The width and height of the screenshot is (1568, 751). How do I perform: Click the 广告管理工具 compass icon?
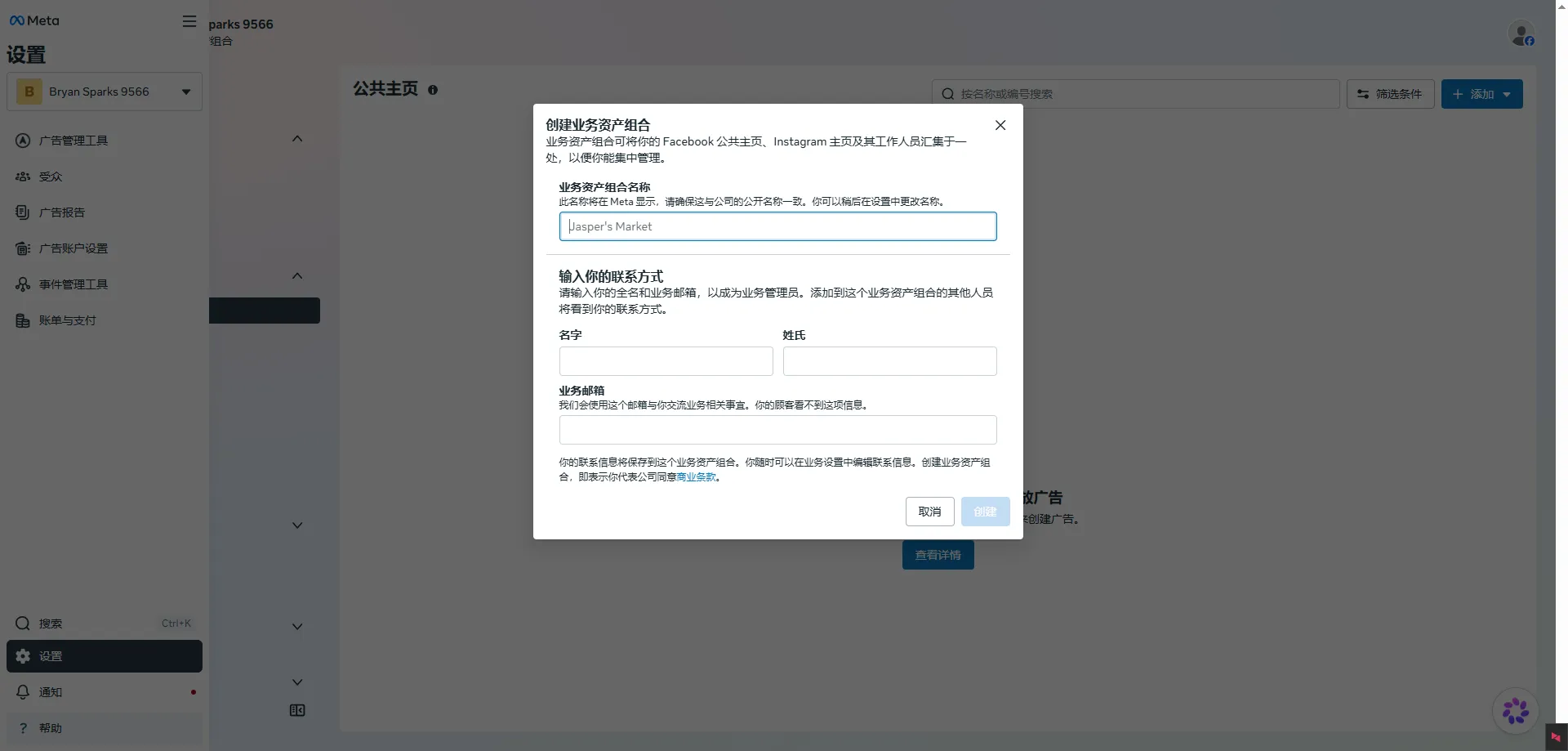[x=23, y=141]
